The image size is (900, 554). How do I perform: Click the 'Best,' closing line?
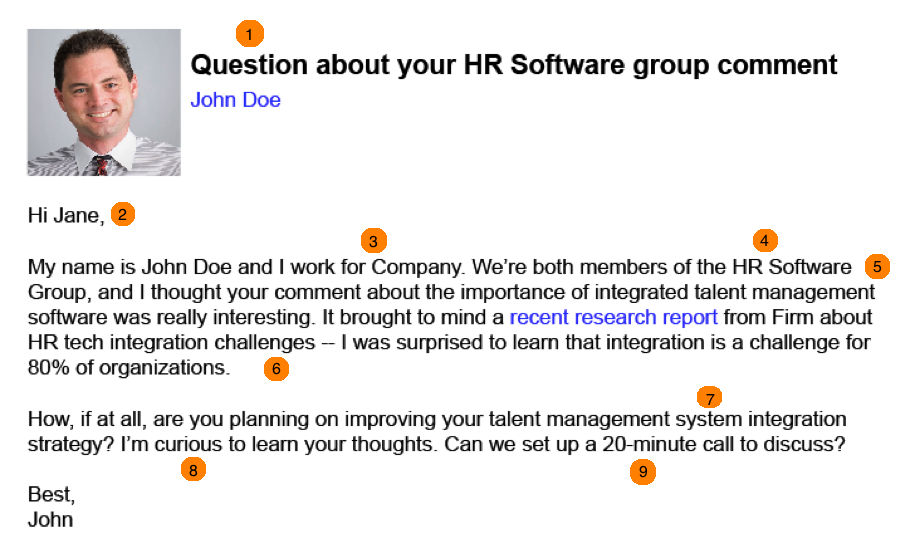tap(51, 494)
